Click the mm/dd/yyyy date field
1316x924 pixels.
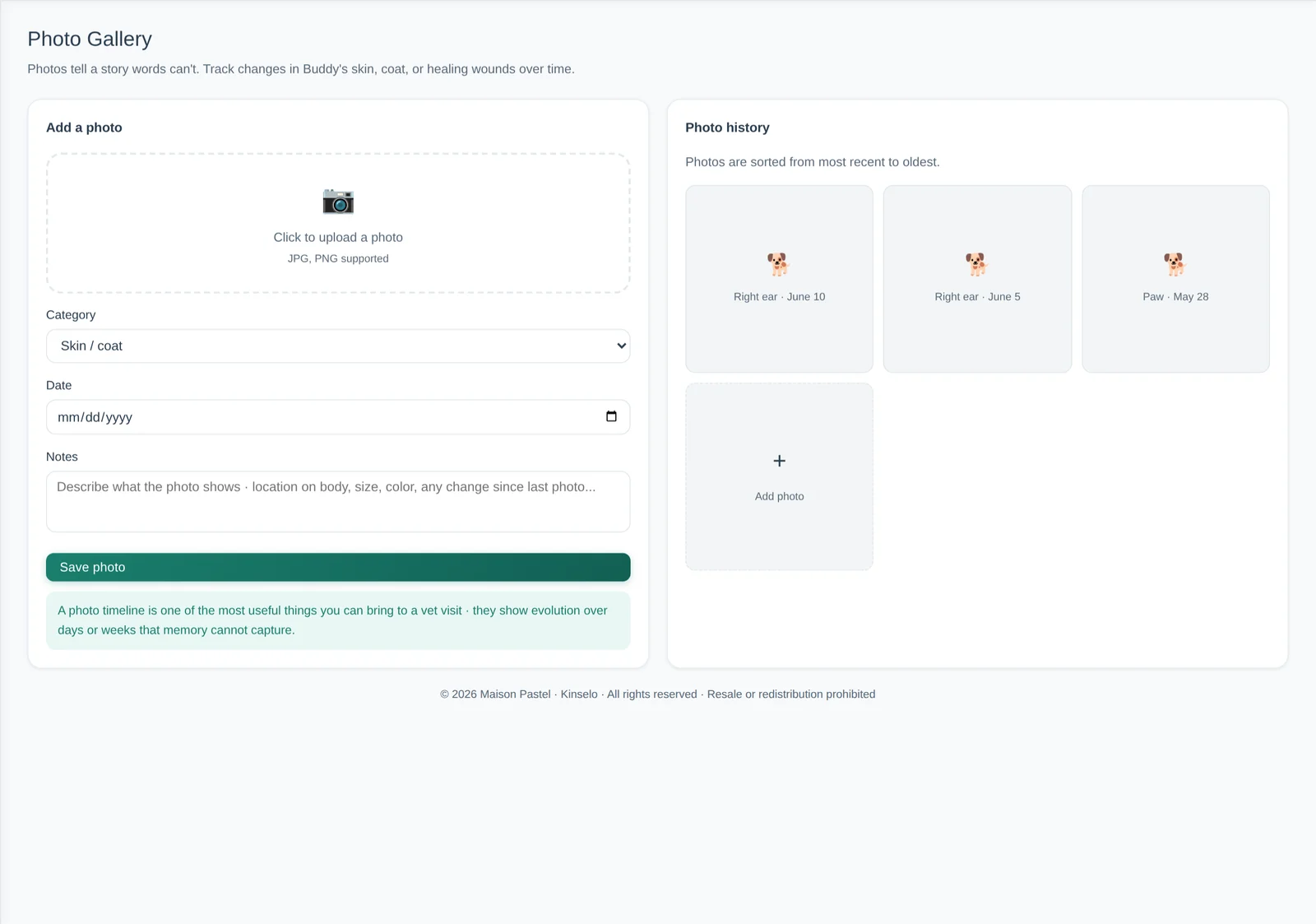click(338, 417)
